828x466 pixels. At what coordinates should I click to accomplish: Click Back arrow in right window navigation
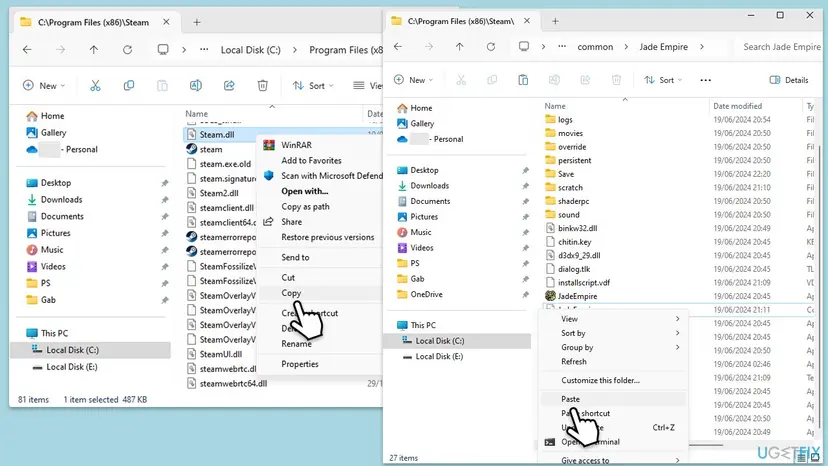(x=398, y=46)
